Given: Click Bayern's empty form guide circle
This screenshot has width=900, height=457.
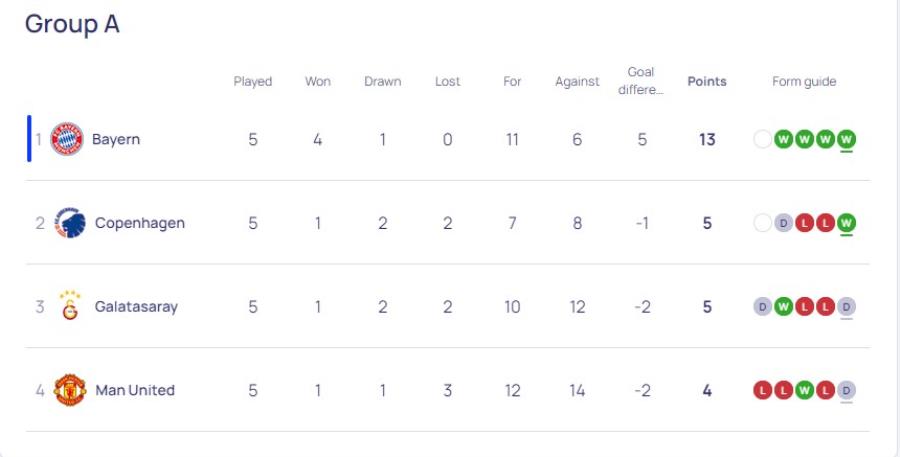Looking at the screenshot, I should pos(762,140).
